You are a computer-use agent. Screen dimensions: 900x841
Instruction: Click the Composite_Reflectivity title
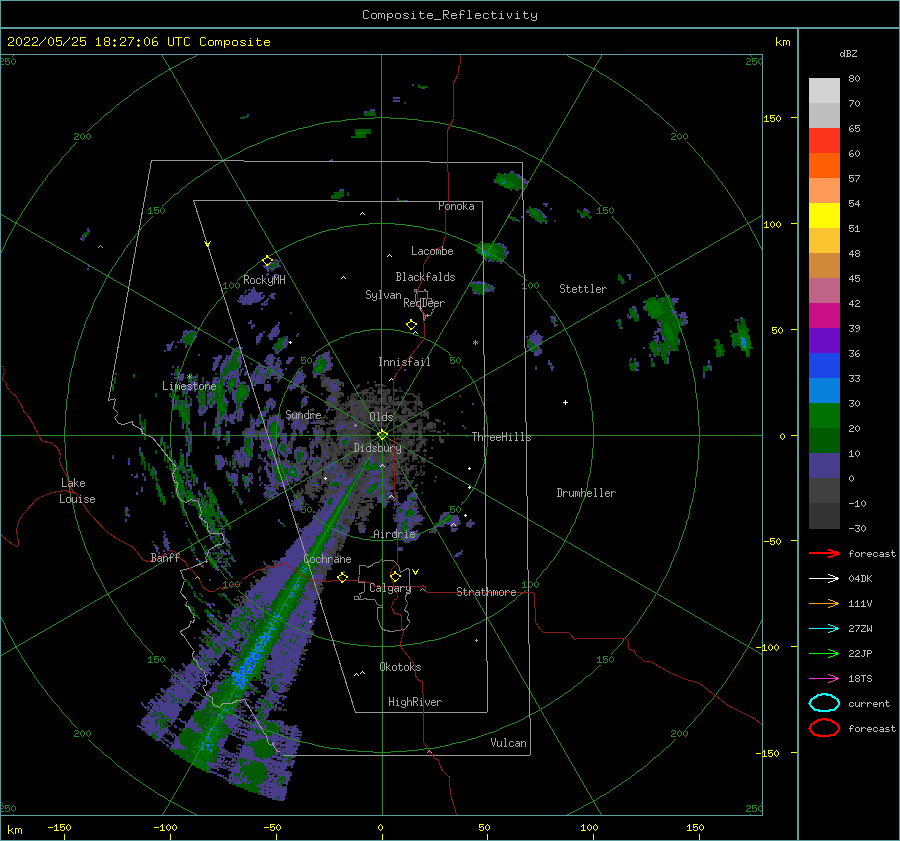[449, 15]
